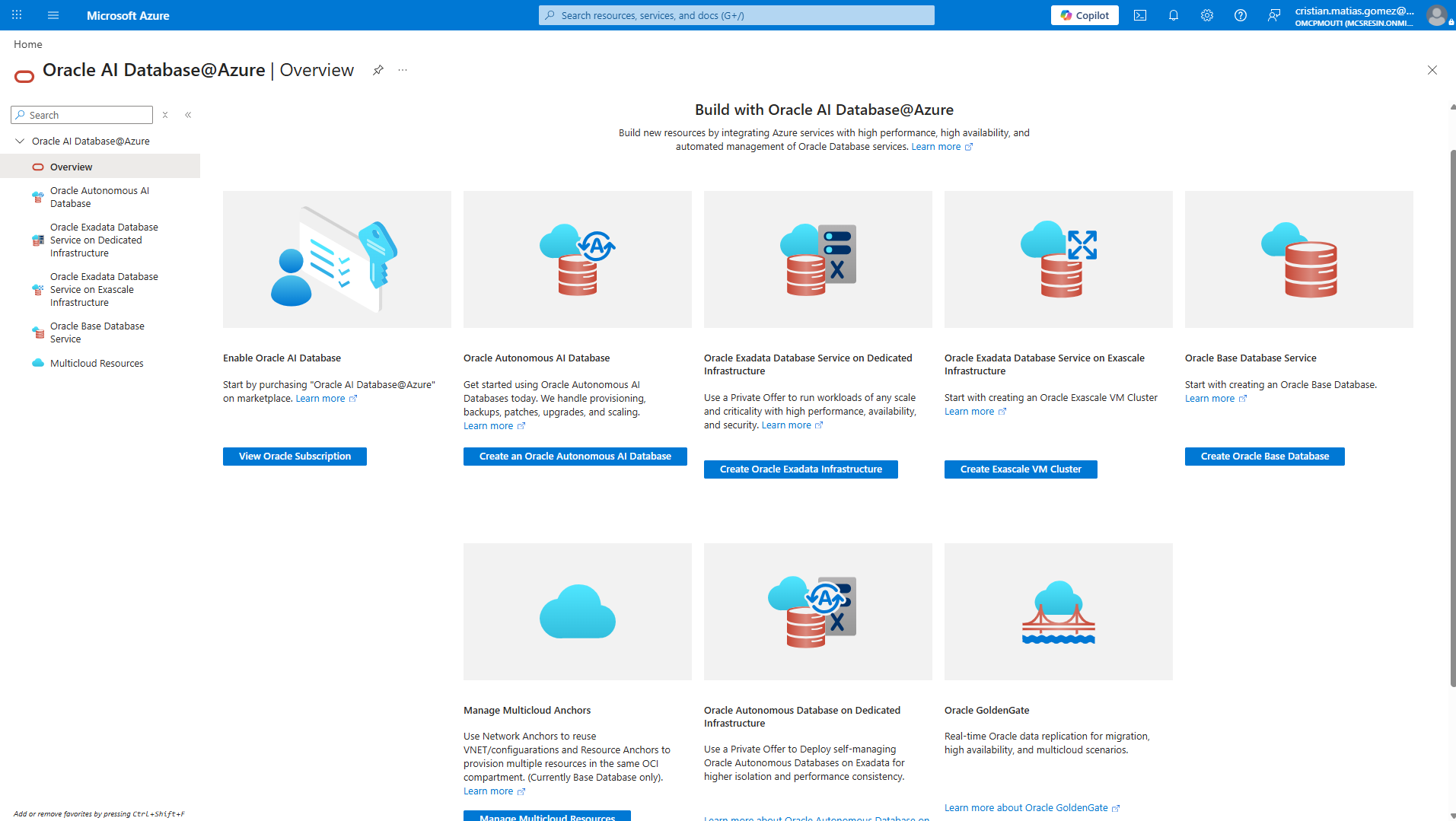
Task: Select Overview in the sidebar
Action: tap(100, 167)
